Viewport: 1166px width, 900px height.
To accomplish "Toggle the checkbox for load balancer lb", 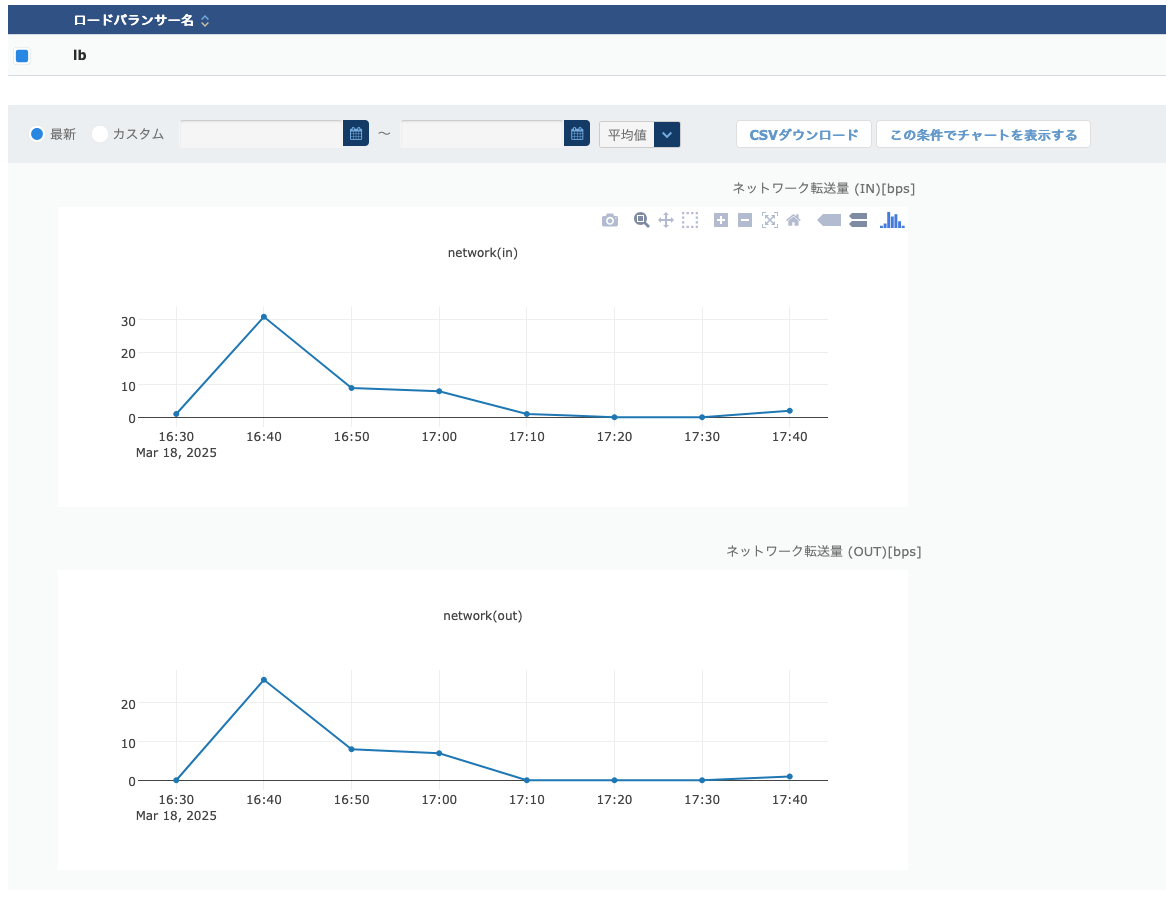I will click(x=22, y=56).
